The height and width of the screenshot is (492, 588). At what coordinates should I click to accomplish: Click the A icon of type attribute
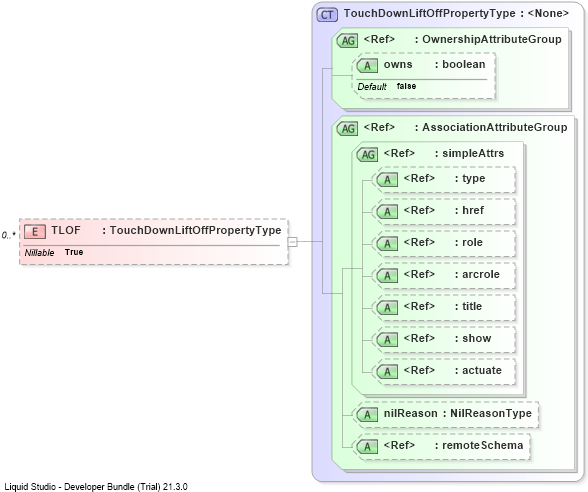(x=387, y=180)
